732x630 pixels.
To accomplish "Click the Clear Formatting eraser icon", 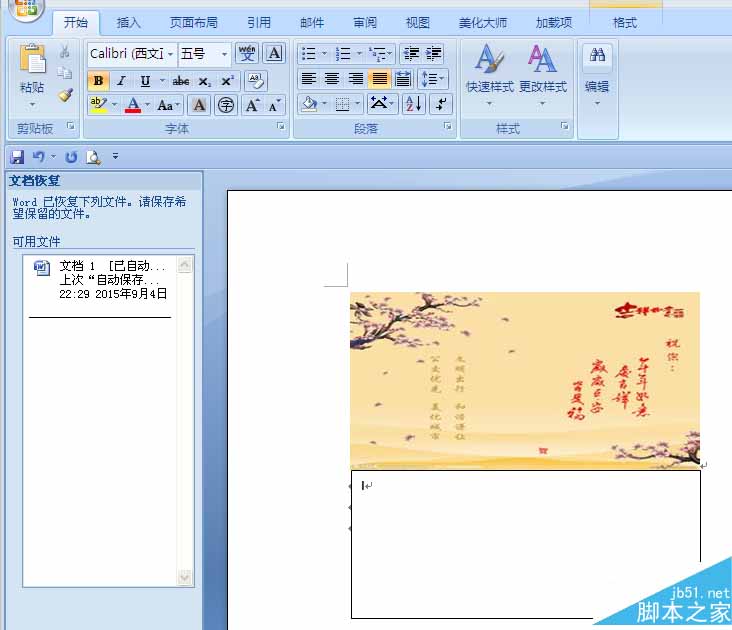I will pos(255,81).
